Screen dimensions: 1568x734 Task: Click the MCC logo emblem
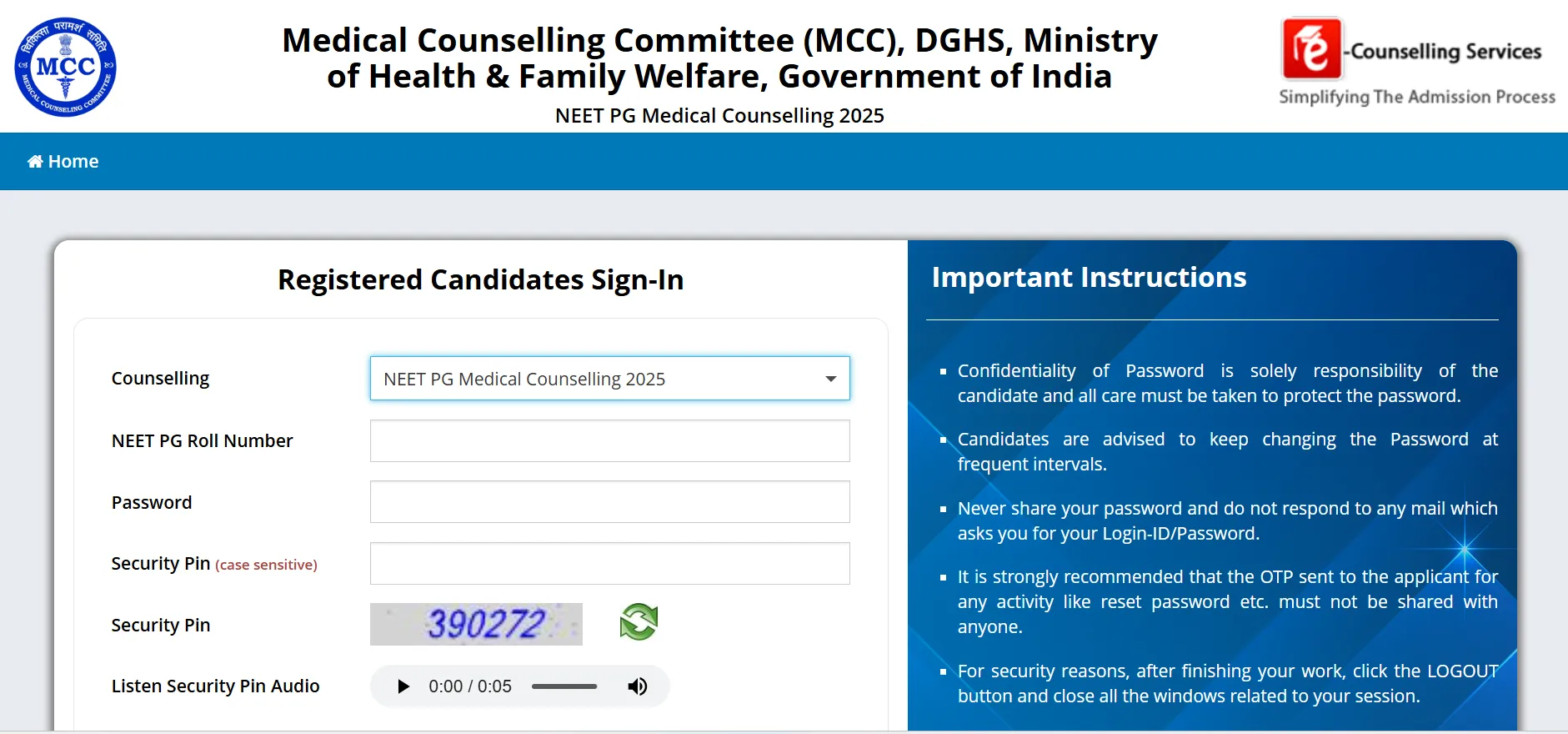(x=65, y=67)
